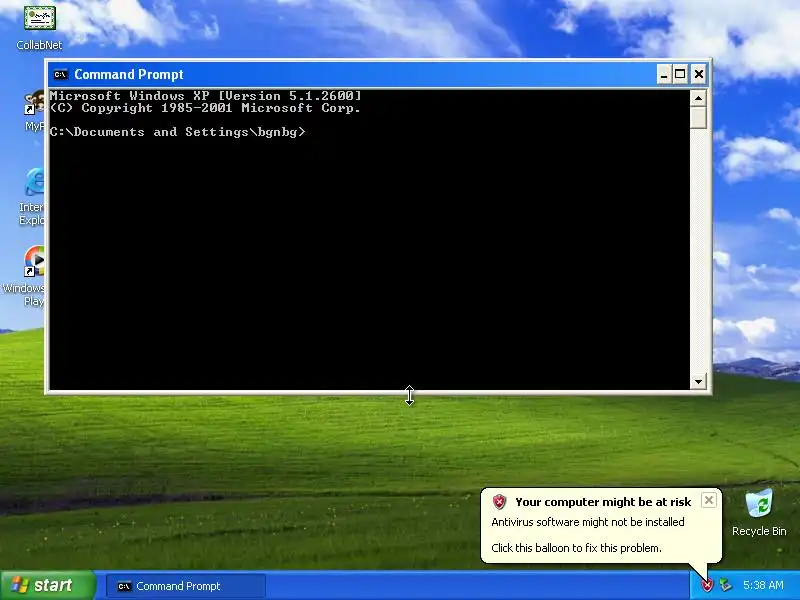
Task: Click the Command Prompt taskbar button
Action: (186, 586)
